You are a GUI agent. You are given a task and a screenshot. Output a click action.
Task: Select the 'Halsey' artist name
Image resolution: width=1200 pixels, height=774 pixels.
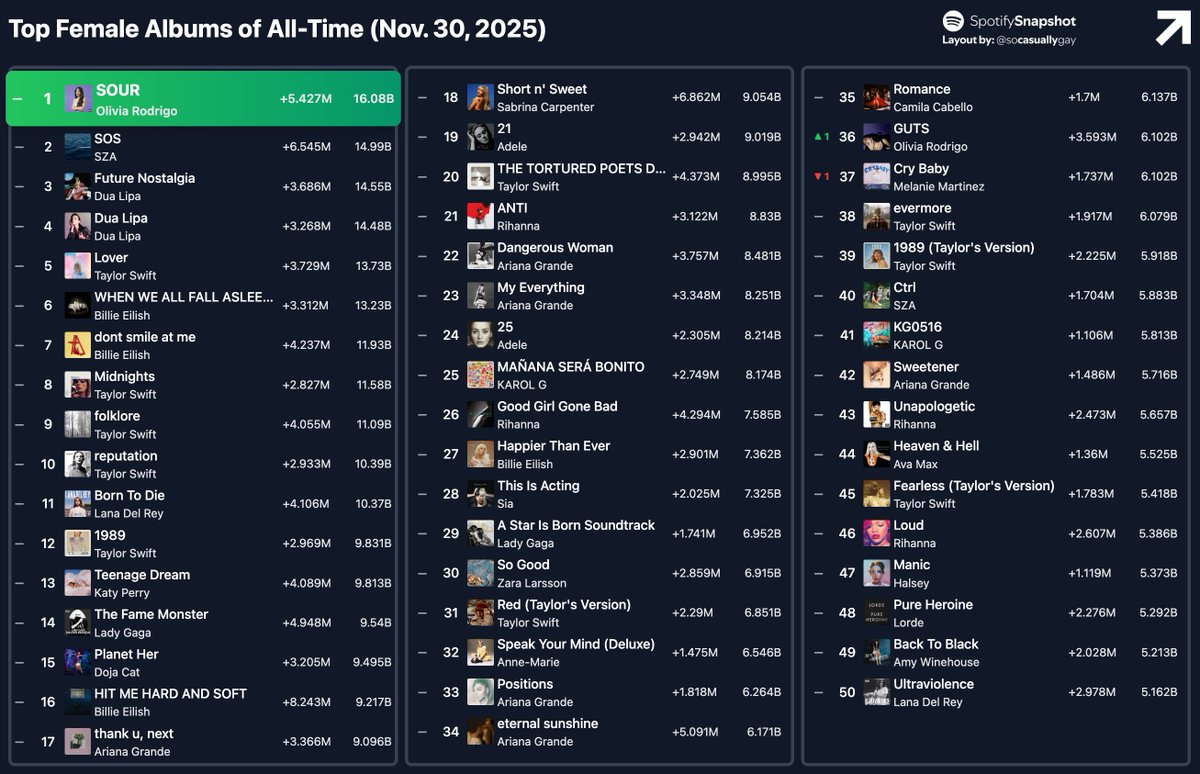point(911,583)
